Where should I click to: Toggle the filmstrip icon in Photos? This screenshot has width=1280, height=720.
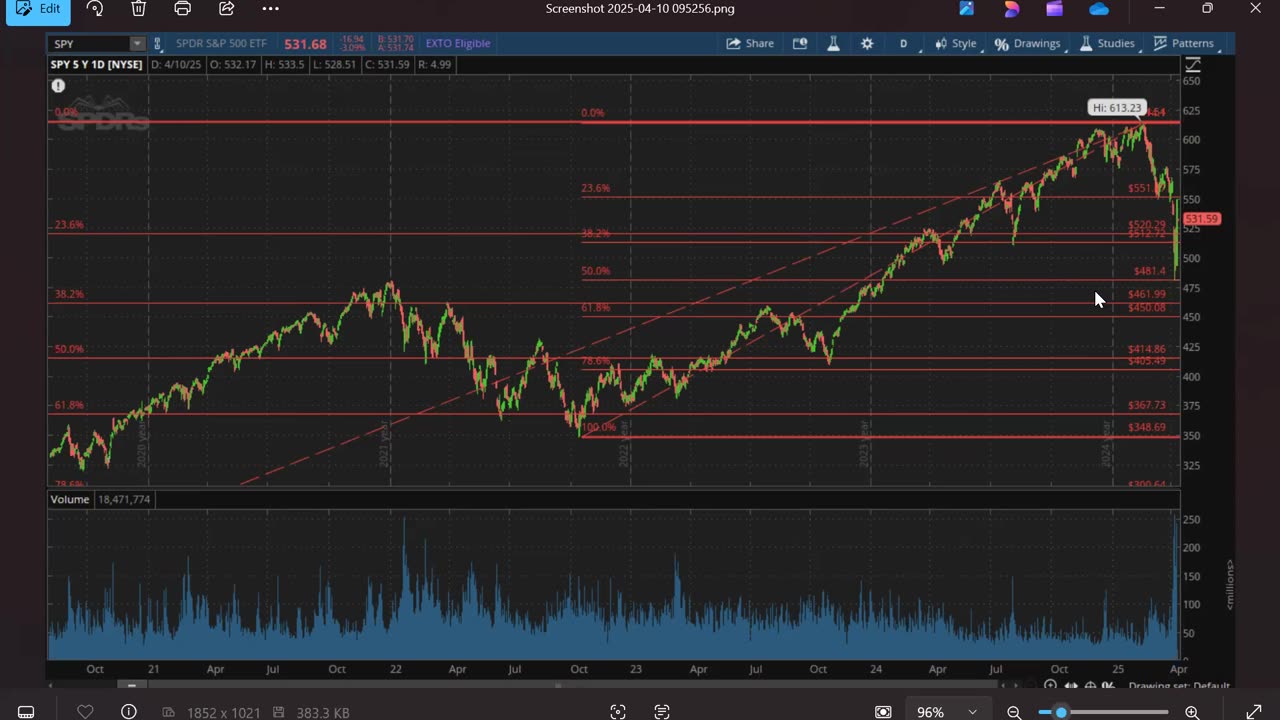coord(26,712)
